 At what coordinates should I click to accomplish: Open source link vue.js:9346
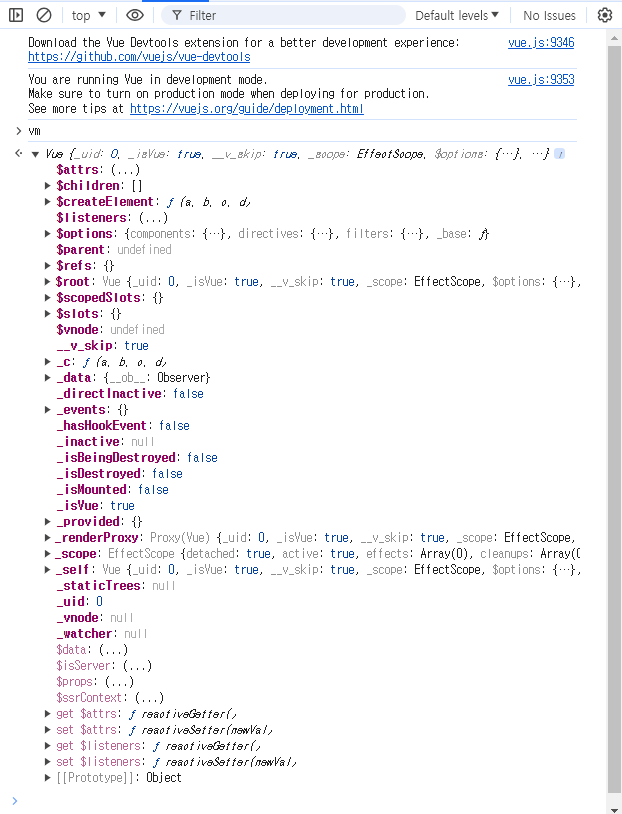(x=541, y=43)
